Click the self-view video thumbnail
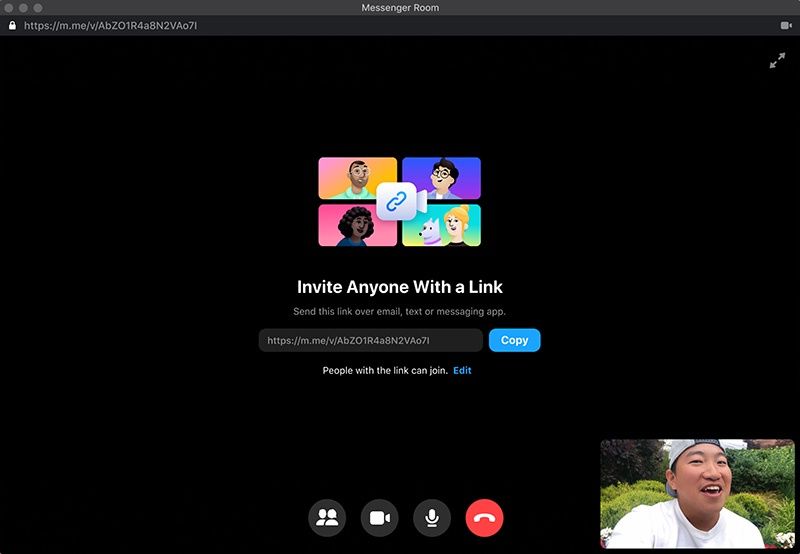Screen dimensions: 800x554 pos(697,494)
